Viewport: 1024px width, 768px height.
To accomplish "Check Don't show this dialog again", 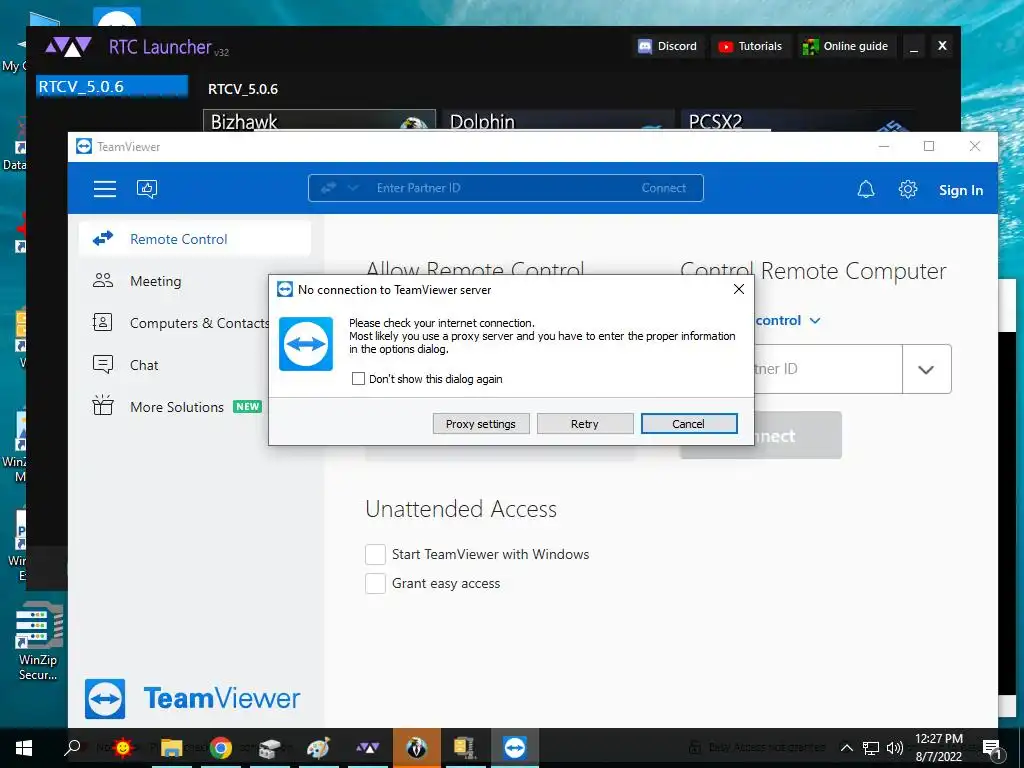I will (x=358, y=379).
